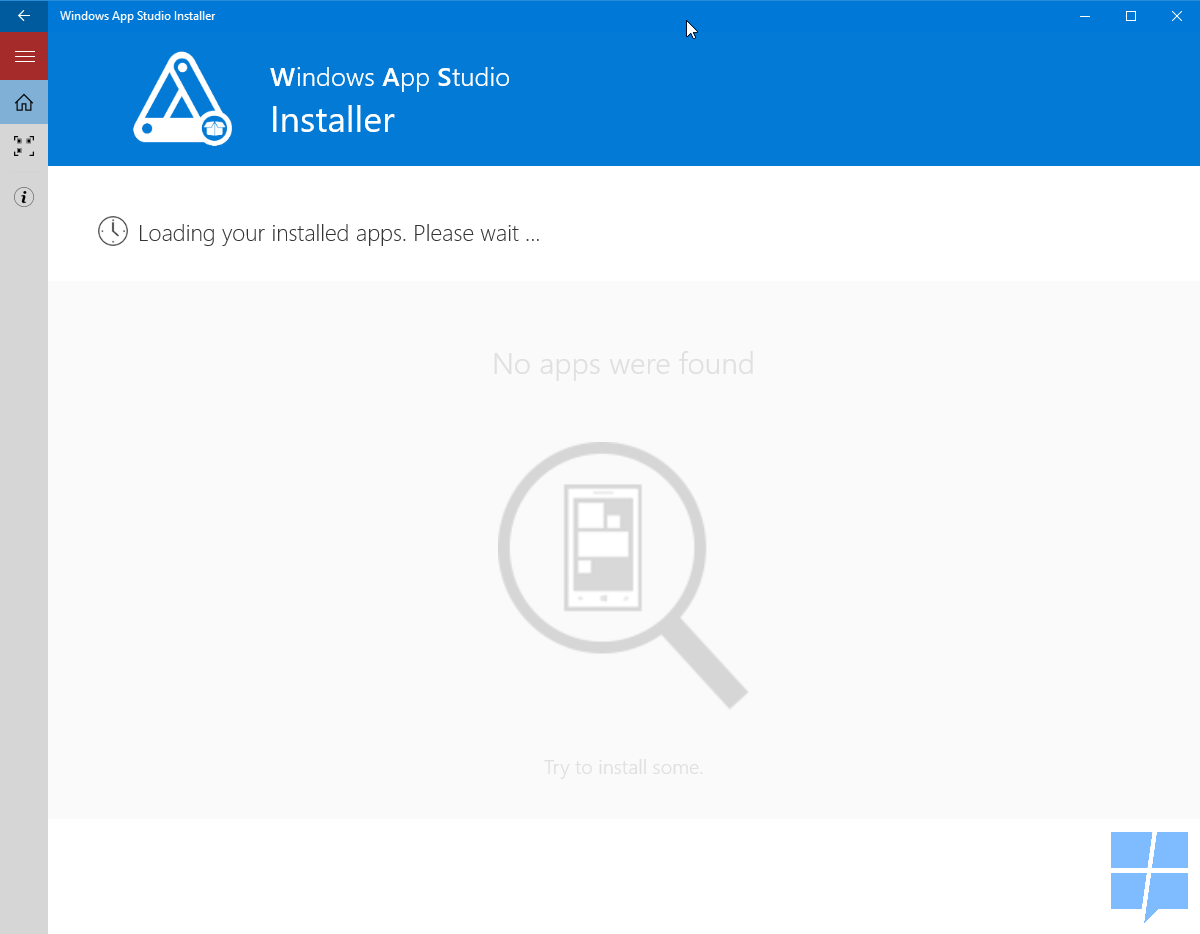Screen dimensions: 1200x934
Task: Click the 'Windows App Studio Installer' window title
Action: [x=138, y=16]
